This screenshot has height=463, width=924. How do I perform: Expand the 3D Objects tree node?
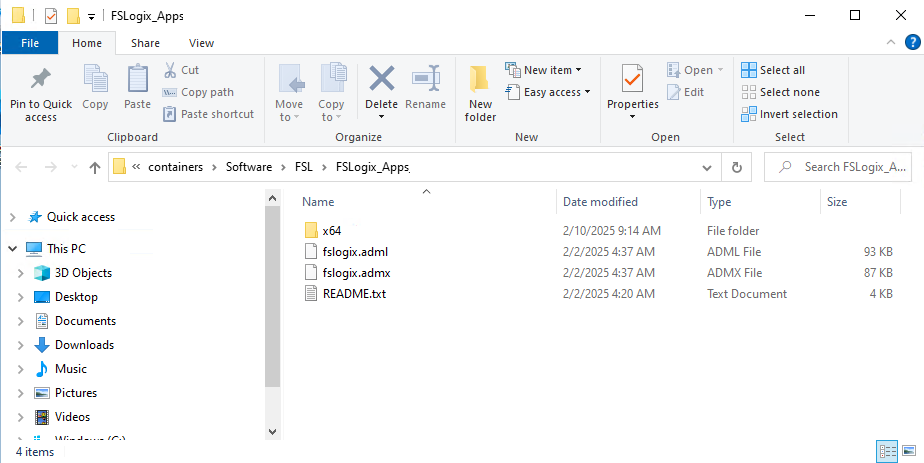[21, 273]
